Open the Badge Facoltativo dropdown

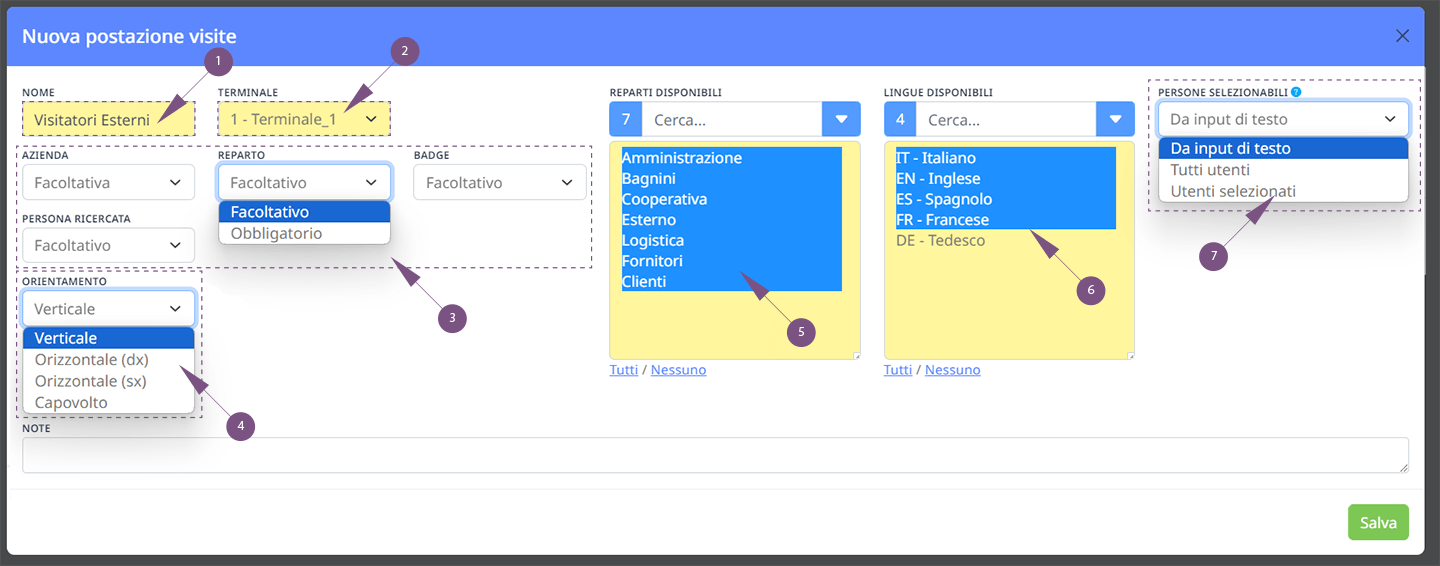tap(500, 183)
